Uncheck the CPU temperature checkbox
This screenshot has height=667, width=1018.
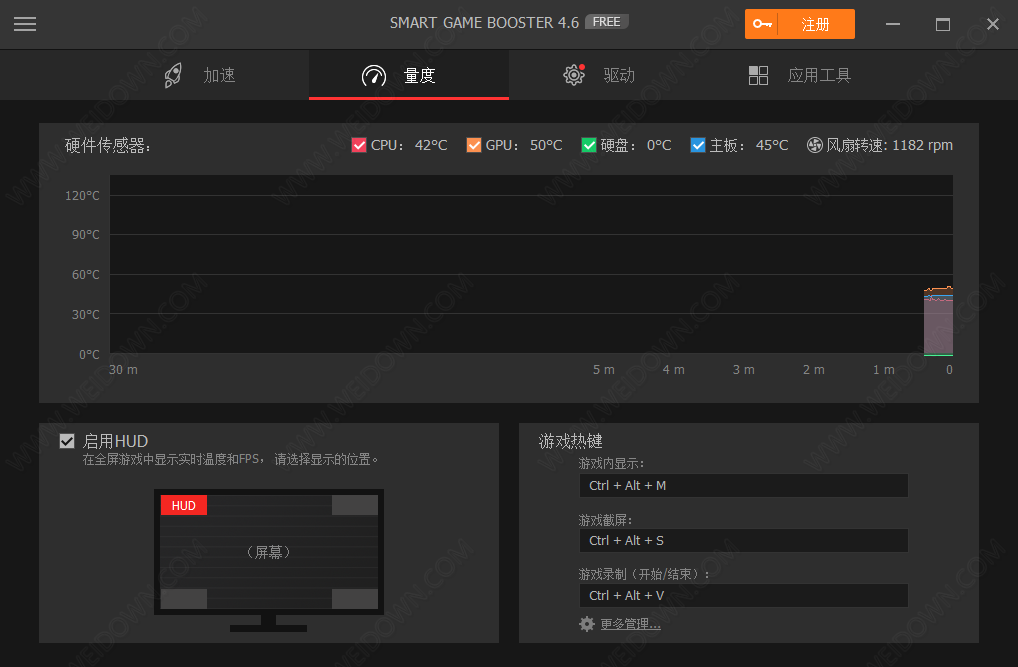tap(358, 145)
